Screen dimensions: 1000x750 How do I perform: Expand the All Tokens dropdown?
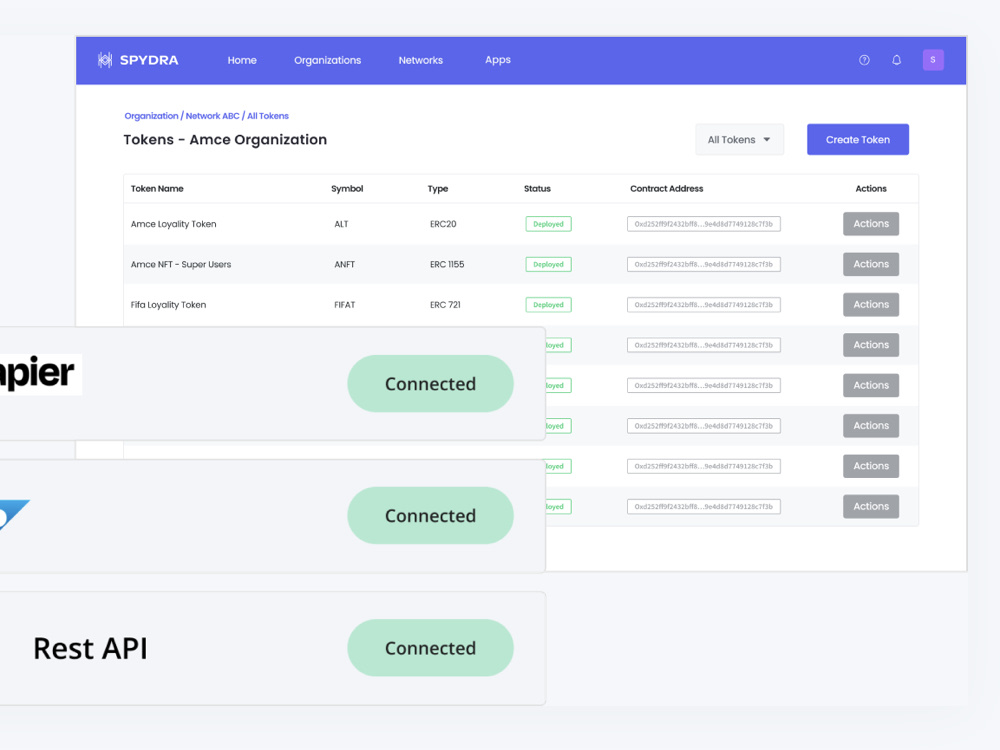739,140
